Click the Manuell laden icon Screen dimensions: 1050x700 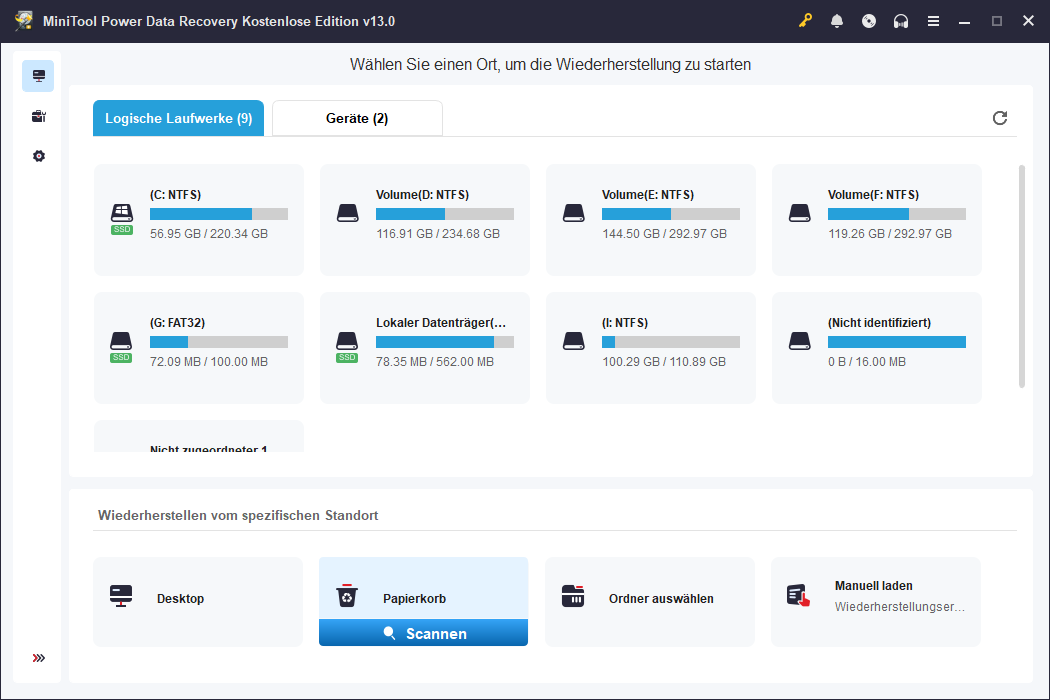798,595
